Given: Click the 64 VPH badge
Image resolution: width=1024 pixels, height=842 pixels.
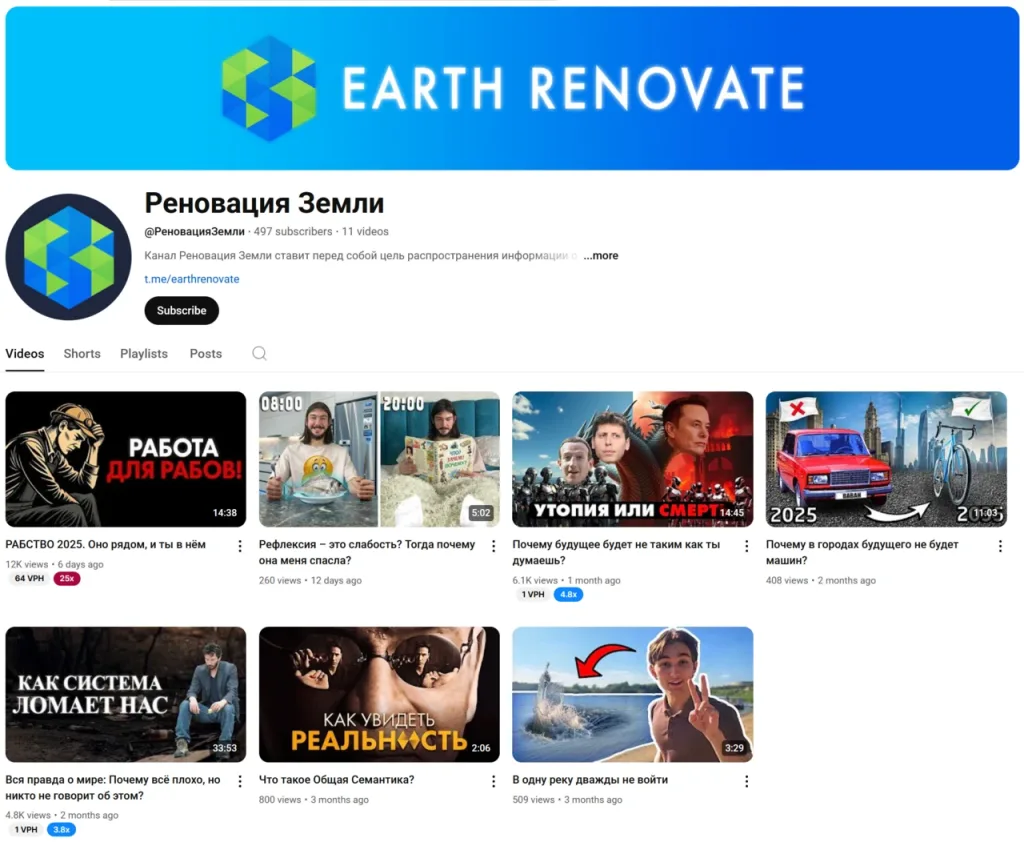Looking at the screenshot, I should (x=29, y=578).
